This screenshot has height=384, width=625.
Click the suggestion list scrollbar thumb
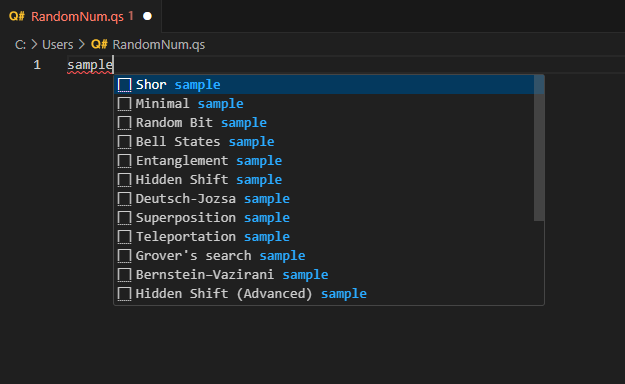click(539, 148)
